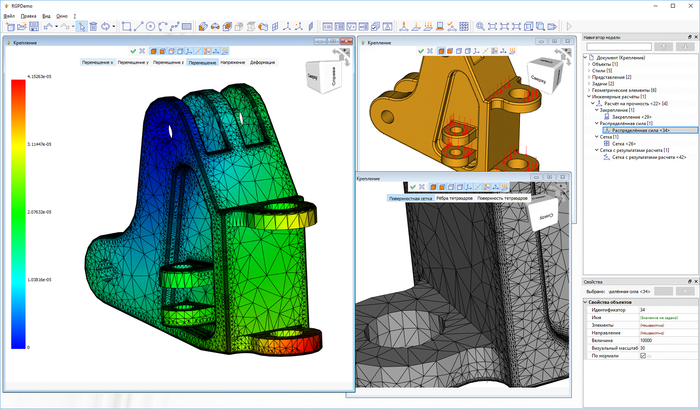Select the circle drawing tool

pos(150,26)
